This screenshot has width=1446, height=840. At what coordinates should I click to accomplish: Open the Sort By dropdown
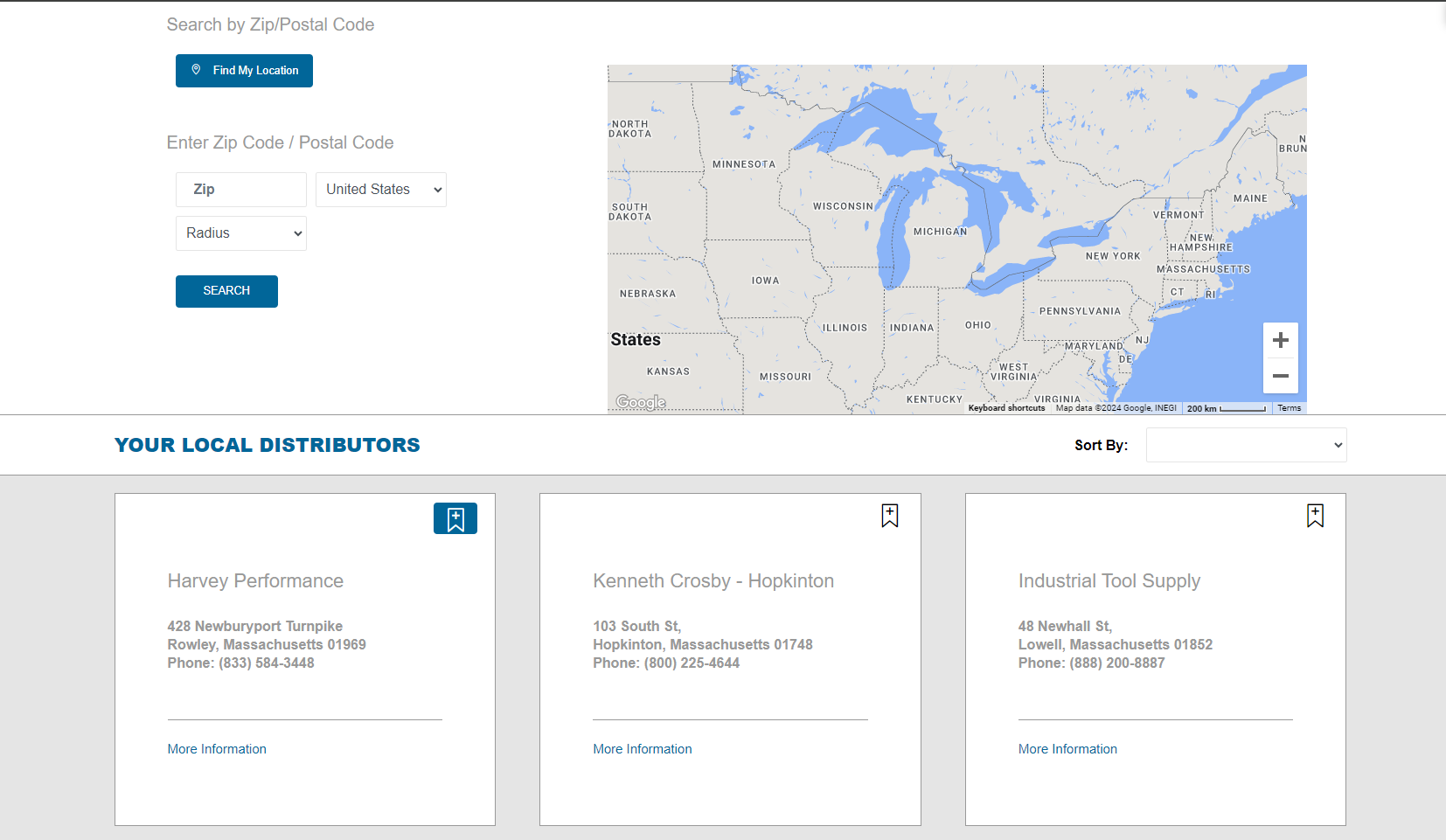[1246, 445]
